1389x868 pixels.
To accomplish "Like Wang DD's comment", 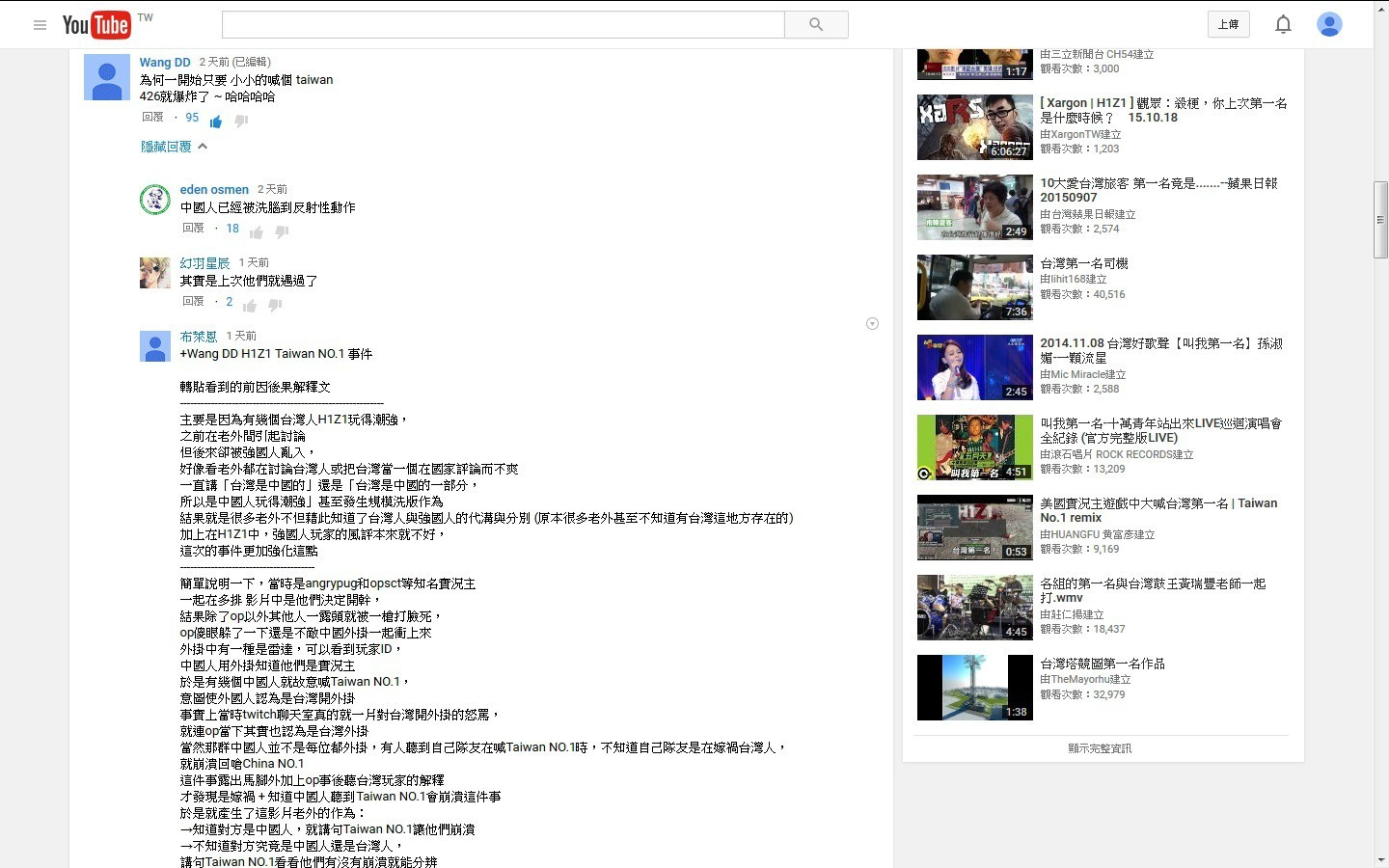I will tap(216, 121).
